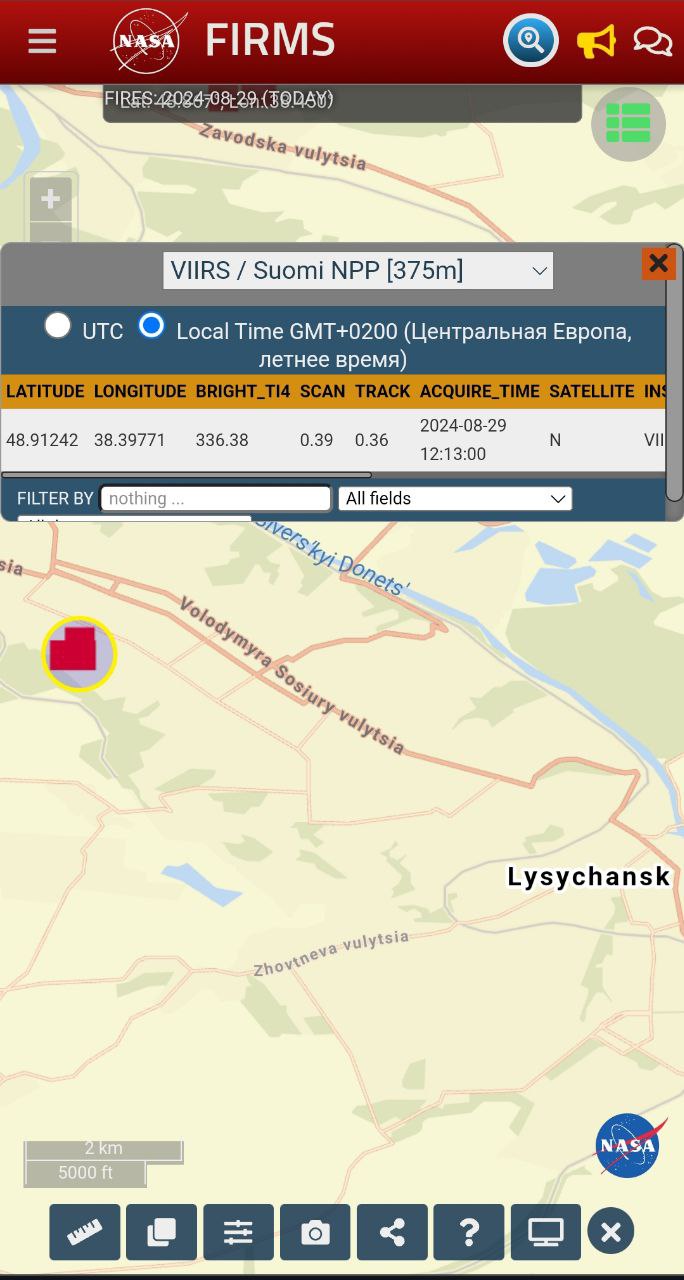This screenshot has height=1280, width=684.
Task: Expand the VIIRS / Suomi NPP dropdown
Action: 358,271
